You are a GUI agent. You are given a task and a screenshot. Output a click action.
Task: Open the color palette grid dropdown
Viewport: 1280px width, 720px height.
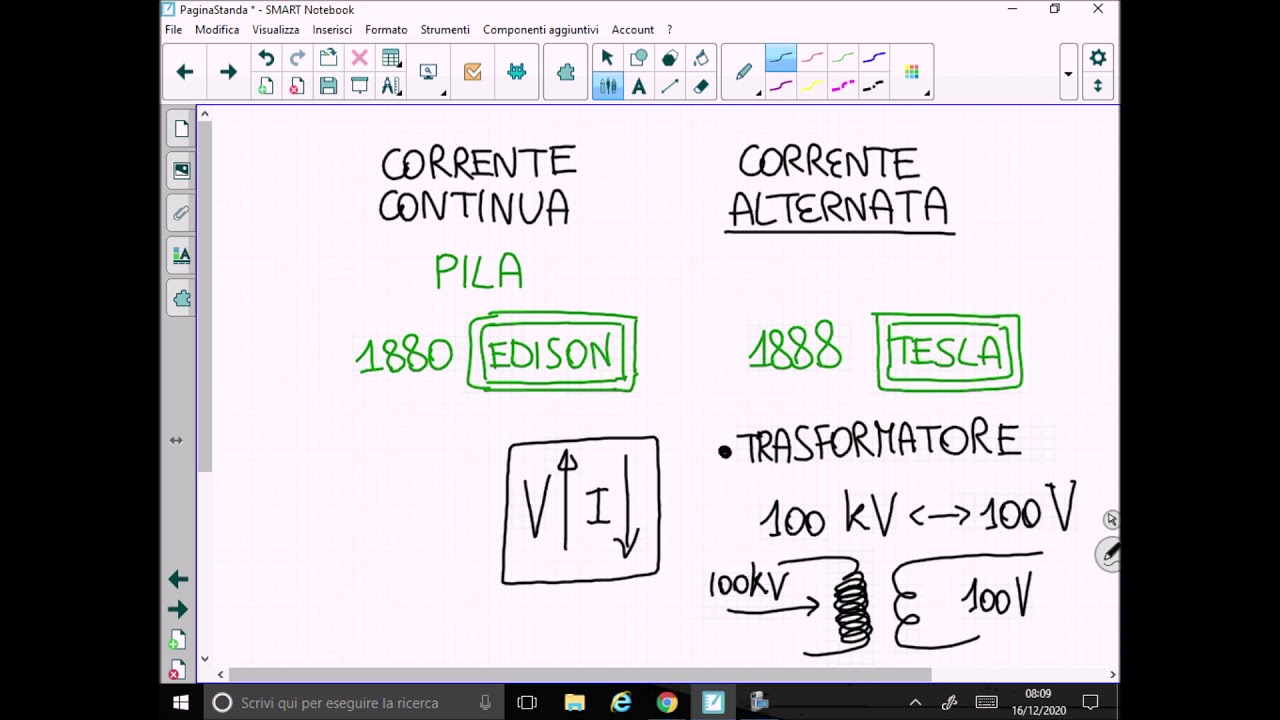913,72
